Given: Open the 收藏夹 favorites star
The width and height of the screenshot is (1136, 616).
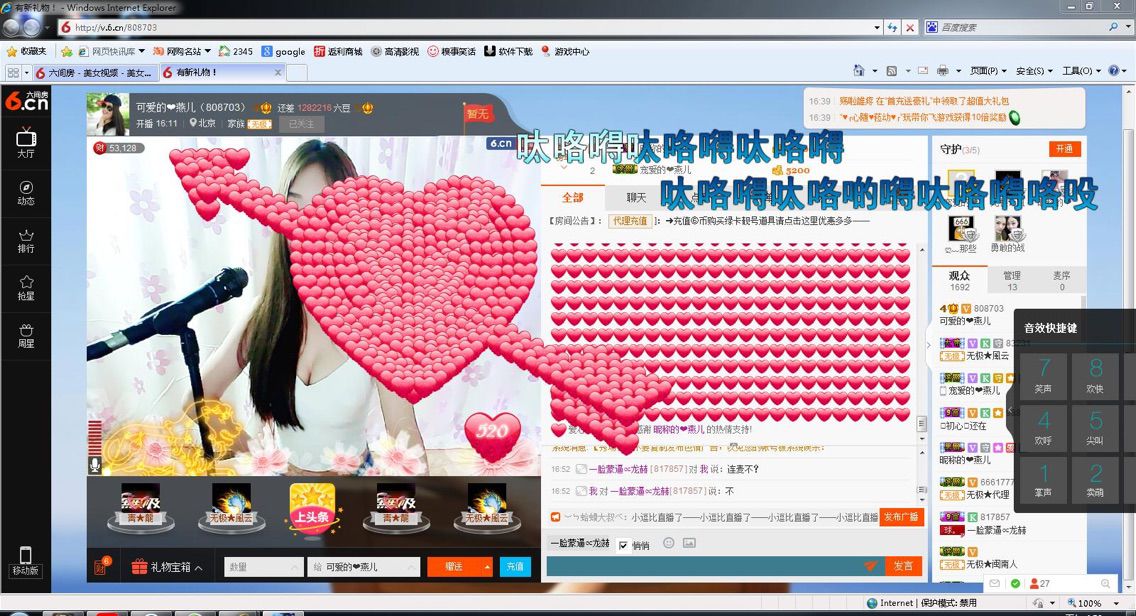Looking at the screenshot, I should [x=26, y=51].
